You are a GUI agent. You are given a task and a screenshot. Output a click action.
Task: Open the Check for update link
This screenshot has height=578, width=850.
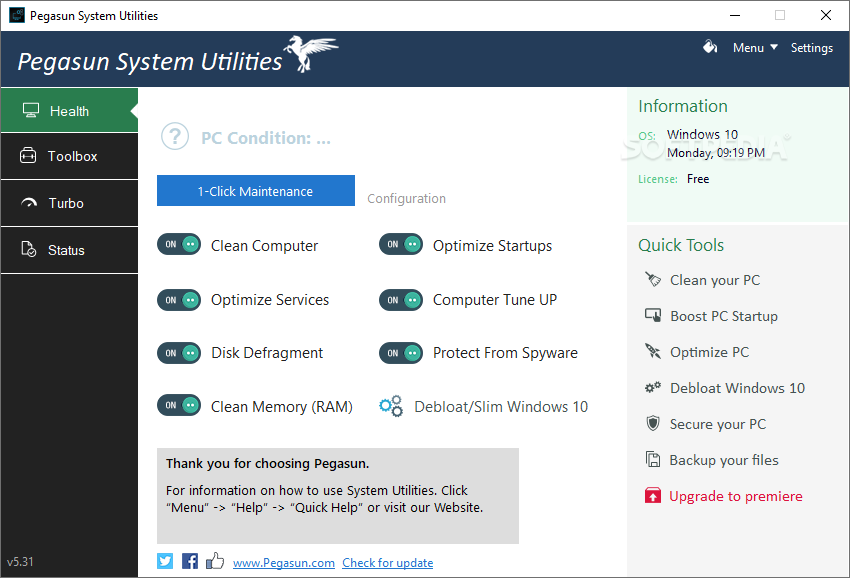[387, 562]
